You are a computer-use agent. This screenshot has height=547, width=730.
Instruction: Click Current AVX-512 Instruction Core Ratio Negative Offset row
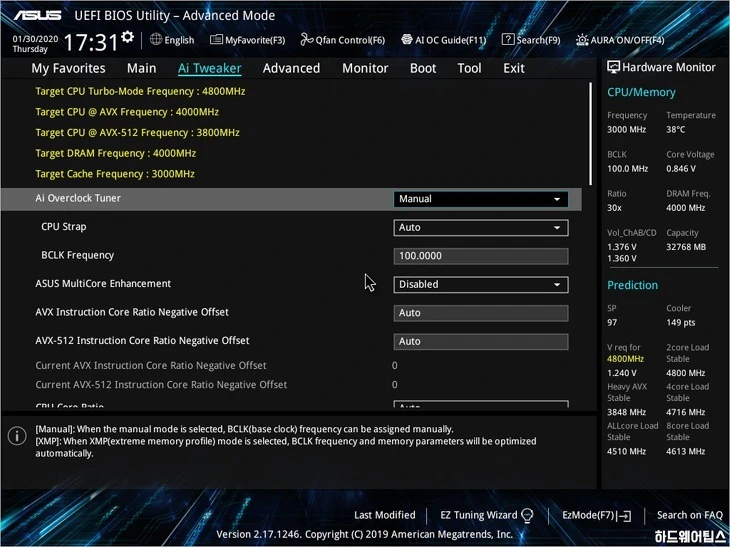pyautogui.click(x=161, y=385)
